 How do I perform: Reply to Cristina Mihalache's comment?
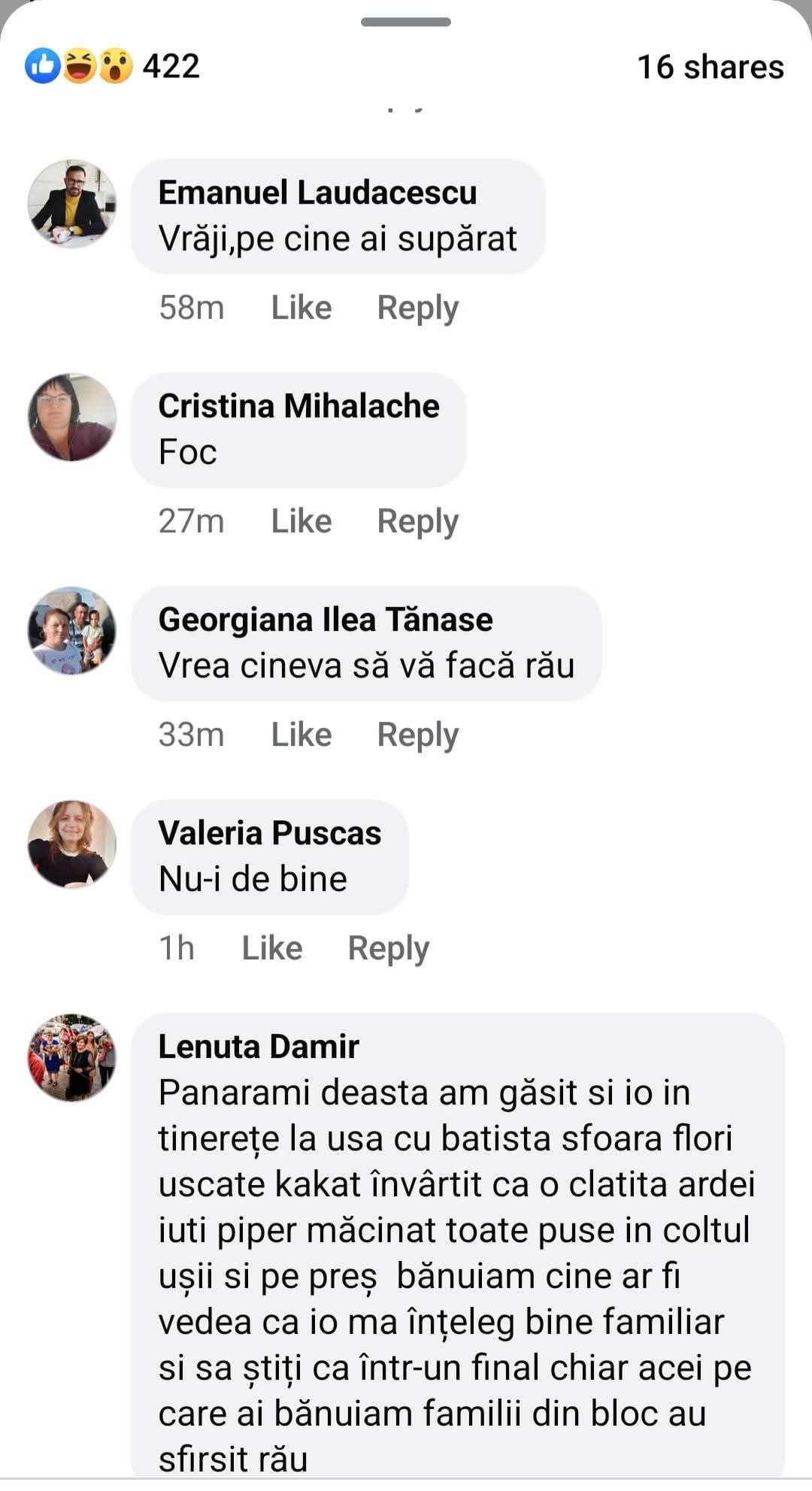(x=417, y=522)
